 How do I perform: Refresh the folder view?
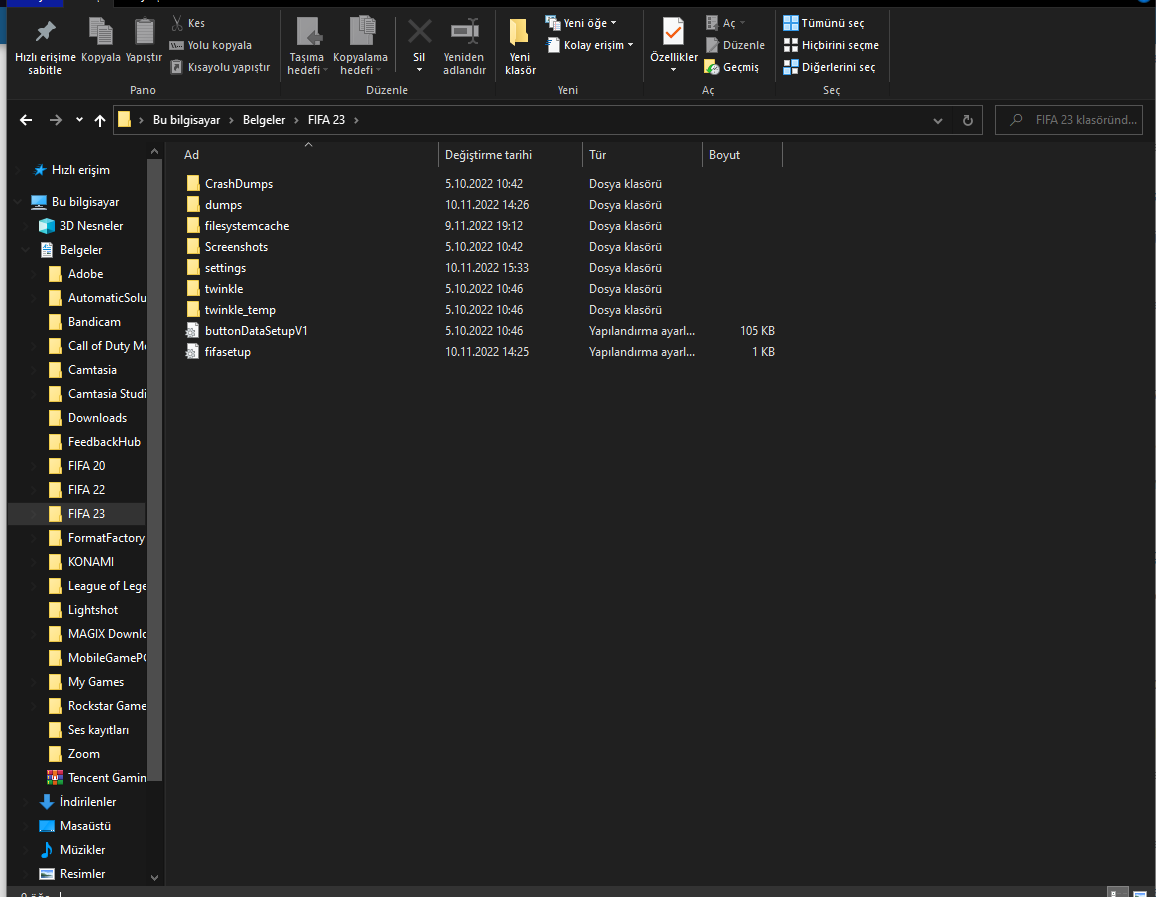pyautogui.click(x=967, y=120)
